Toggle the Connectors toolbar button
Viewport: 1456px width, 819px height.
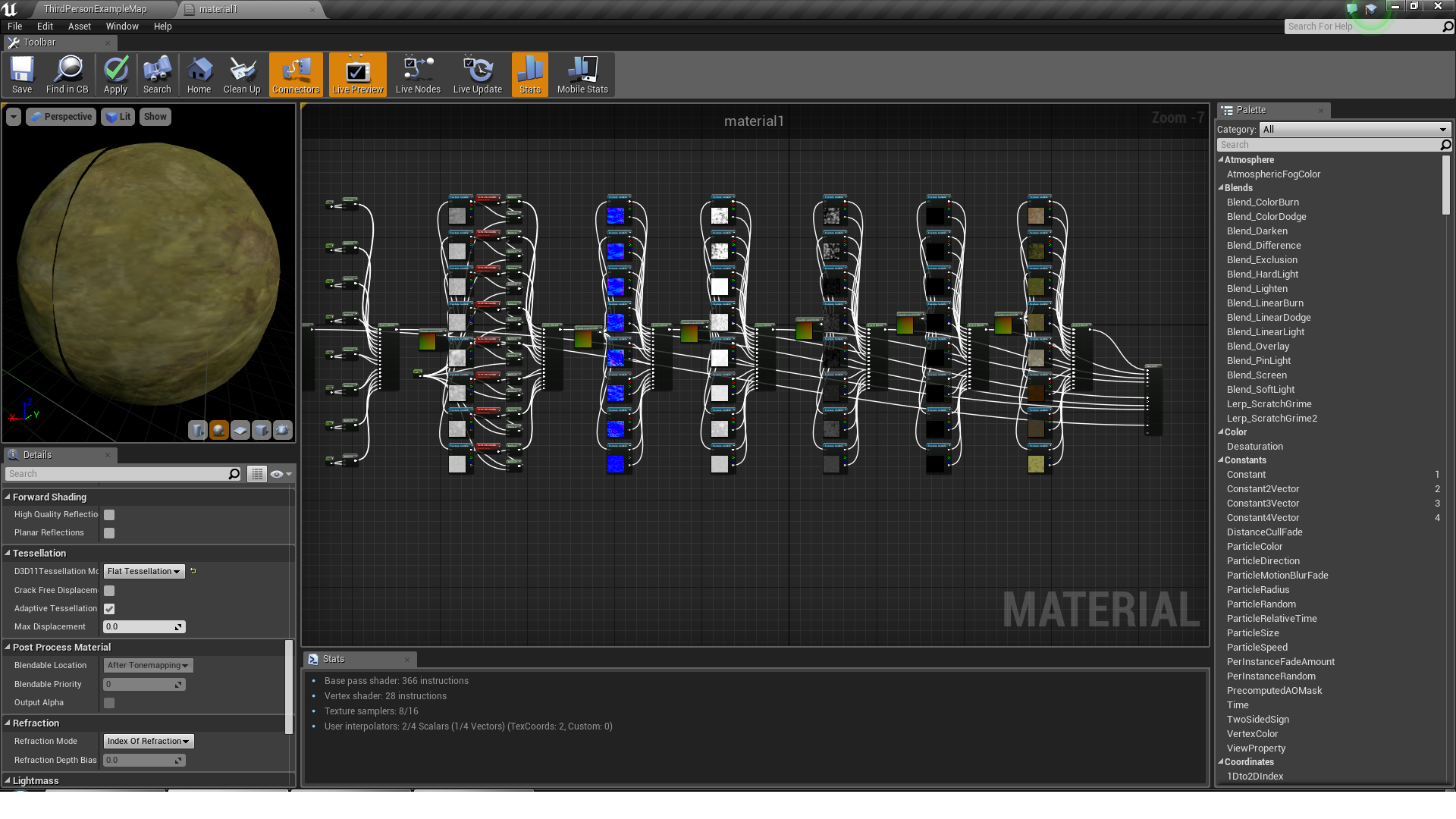[296, 74]
